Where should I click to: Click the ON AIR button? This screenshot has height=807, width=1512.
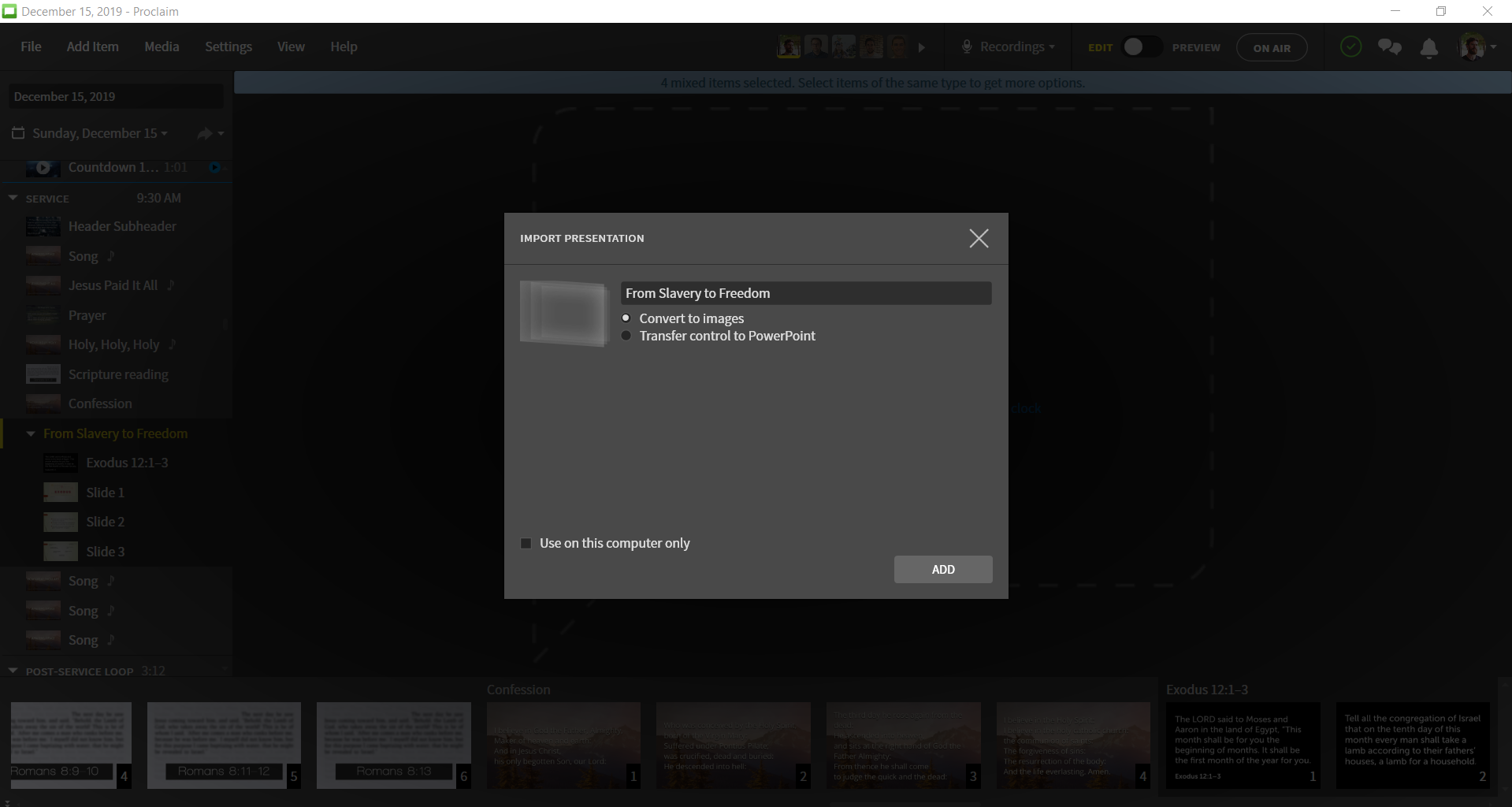pos(1272,47)
